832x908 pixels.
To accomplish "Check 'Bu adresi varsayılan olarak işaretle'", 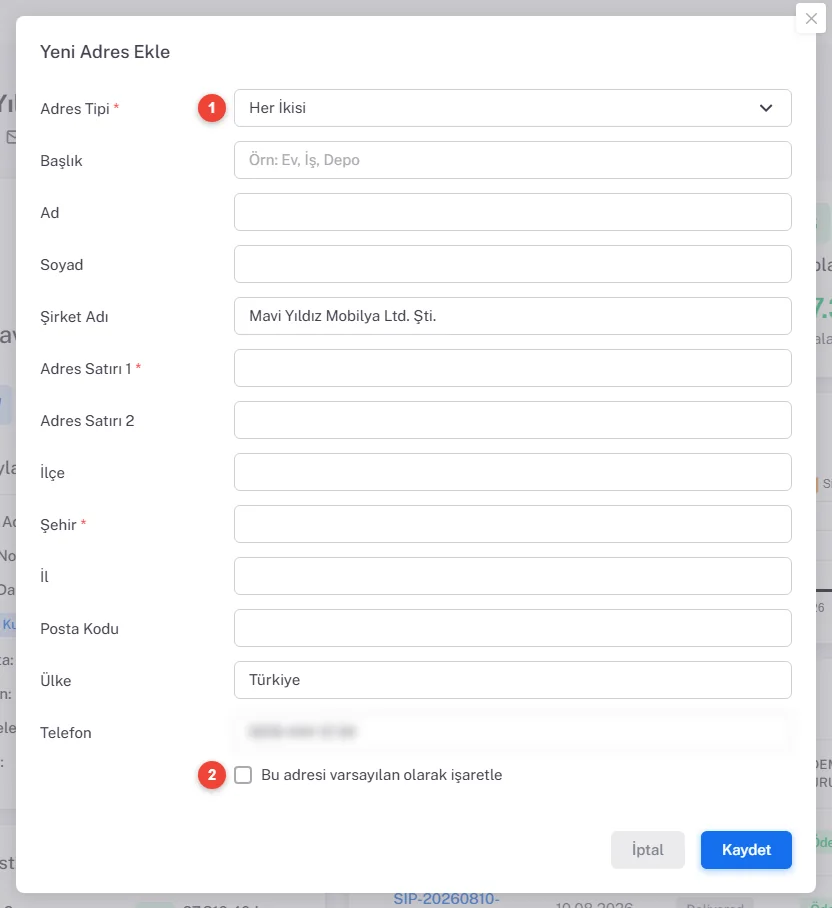I will [x=243, y=775].
